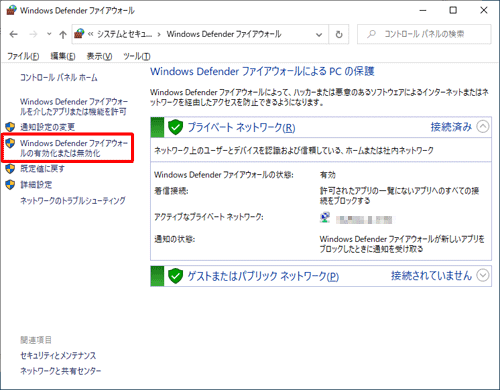Click ゲストまたはパブリック ネットワーク(P) heading

pyautogui.click(x=263, y=276)
